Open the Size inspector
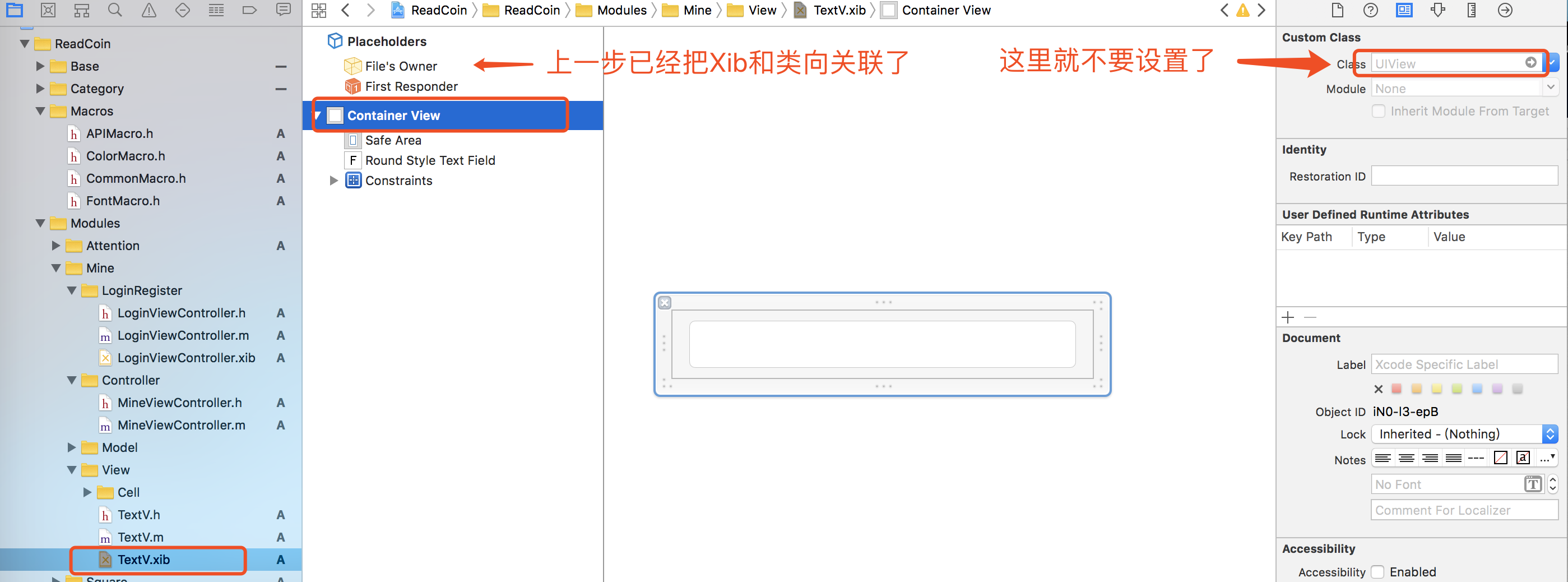The height and width of the screenshot is (582, 1568). pyautogui.click(x=1470, y=10)
